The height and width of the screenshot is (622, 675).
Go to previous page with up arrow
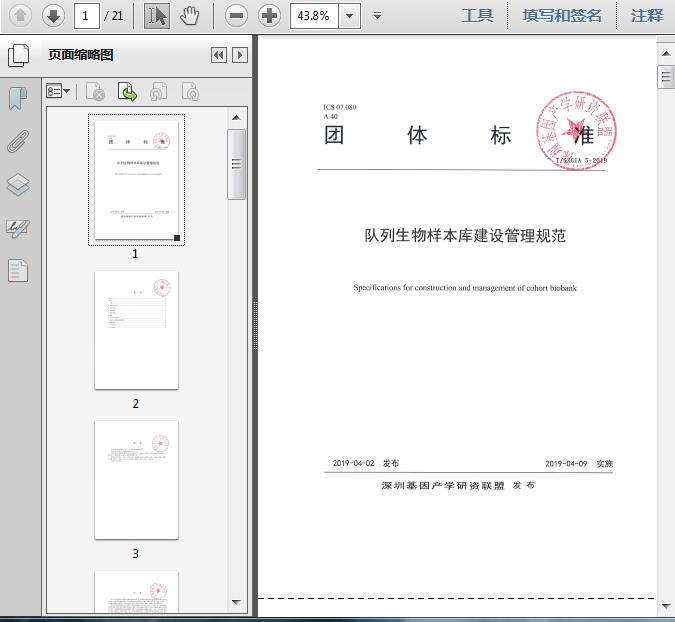[20, 16]
